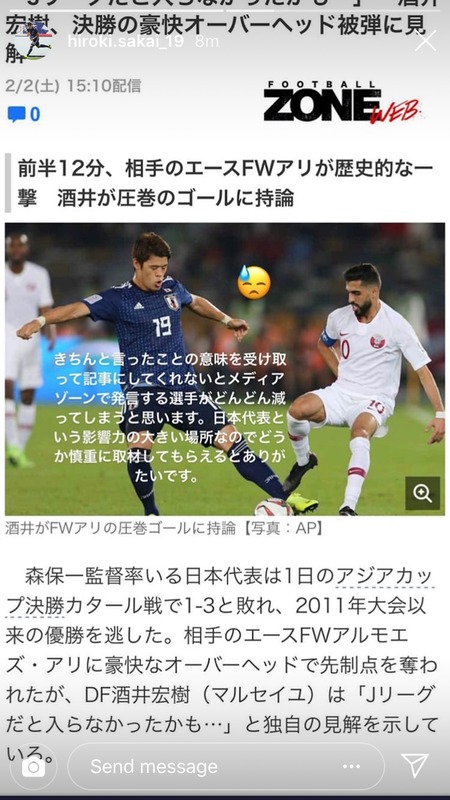Select the 前半12分 subheadline text
Image resolution: width=450 pixels, height=800 pixels.
pos(225,183)
